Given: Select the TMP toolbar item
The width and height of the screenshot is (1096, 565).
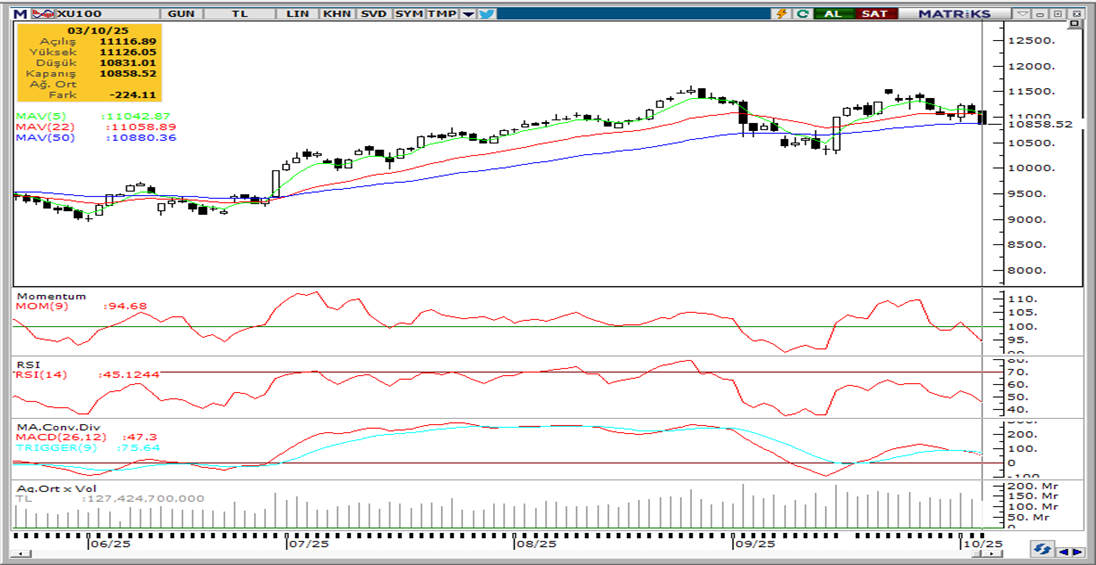Looking at the screenshot, I should point(440,14).
